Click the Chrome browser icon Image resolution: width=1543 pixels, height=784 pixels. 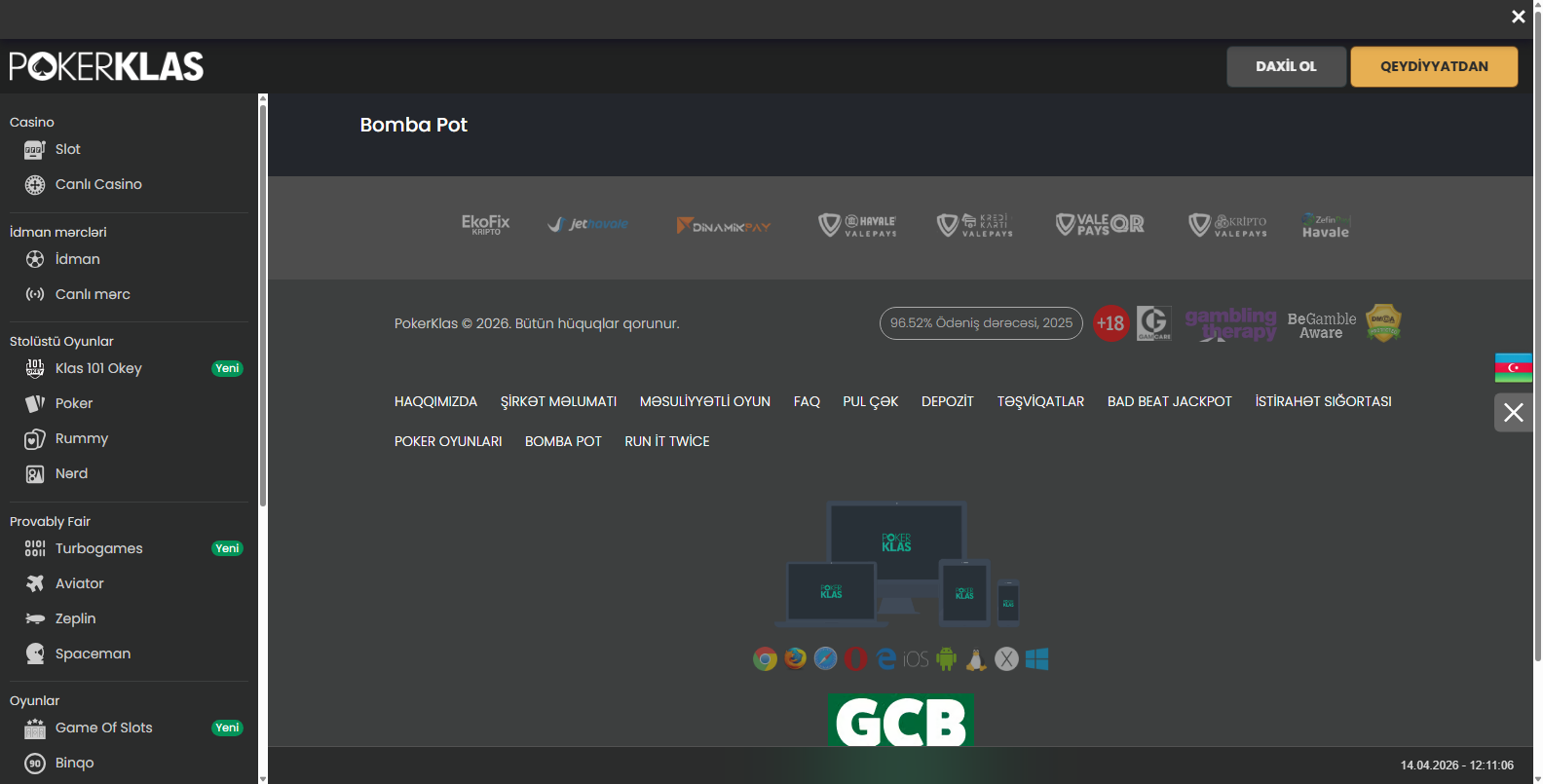click(765, 659)
